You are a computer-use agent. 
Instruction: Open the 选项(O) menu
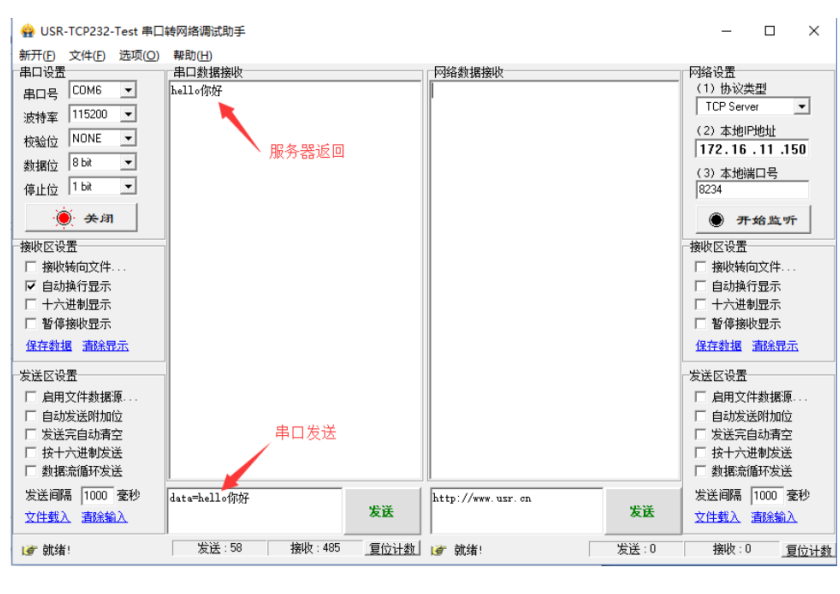pyautogui.click(x=138, y=55)
